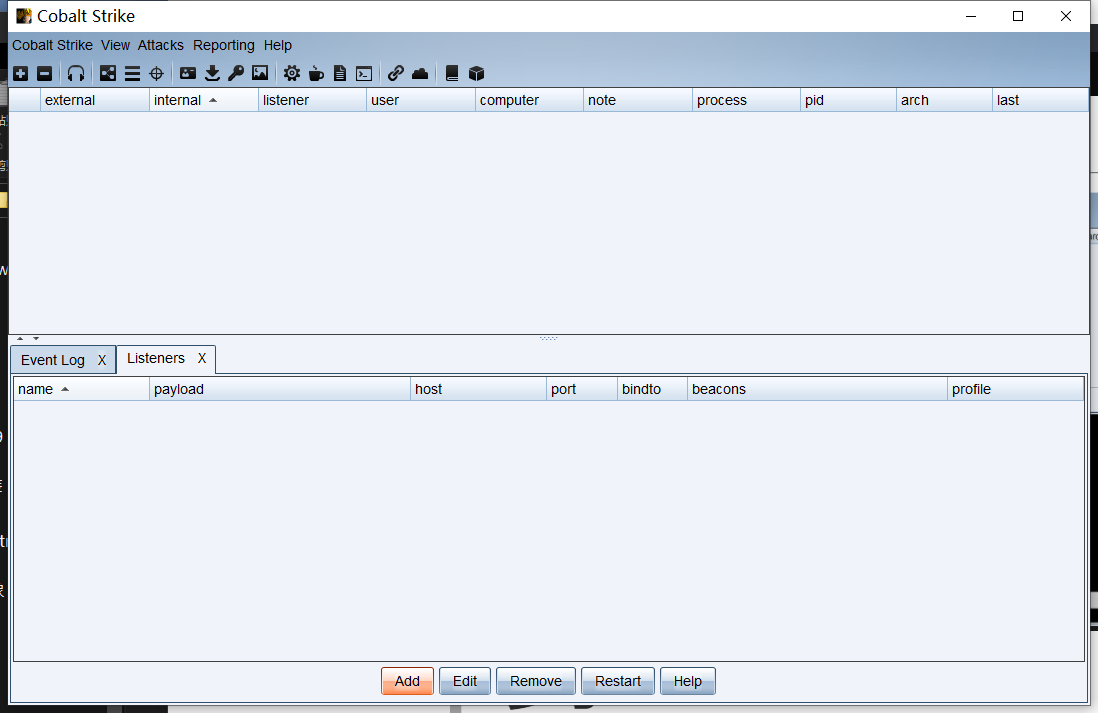Maximize the Cobalt Strike window
The image size is (1098, 713).
1018,16
